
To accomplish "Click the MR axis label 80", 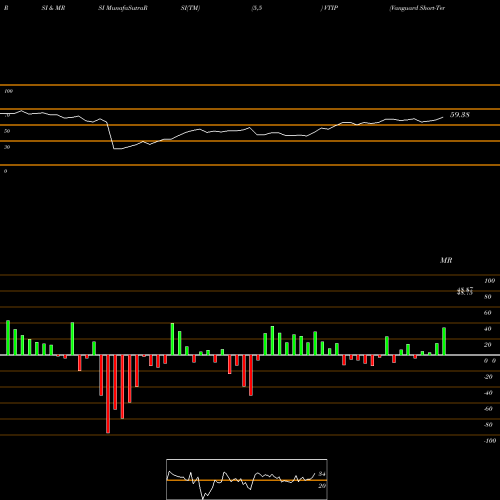I will pyautogui.click(x=488, y=297).
